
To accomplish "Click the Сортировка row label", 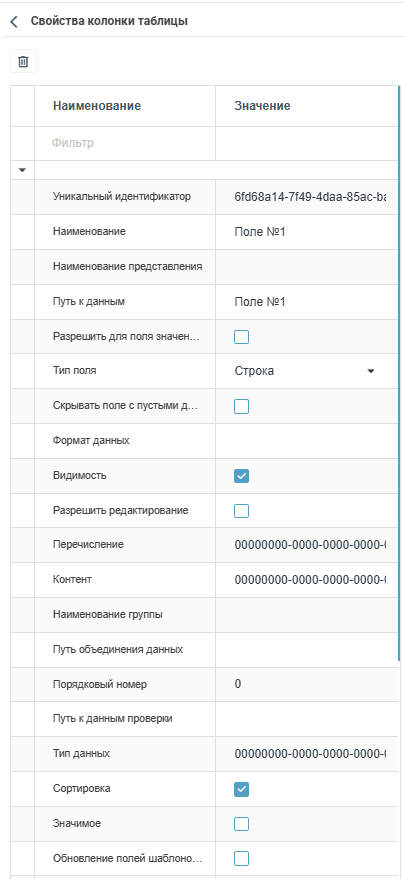I will point(82,789).
